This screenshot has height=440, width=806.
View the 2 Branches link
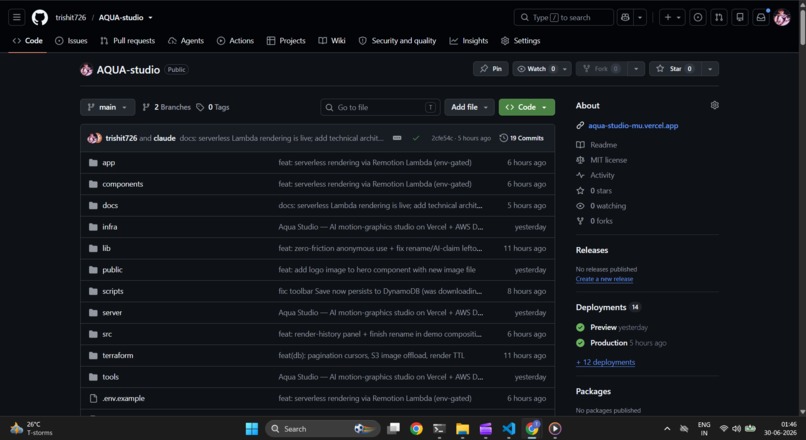point(167,107)
